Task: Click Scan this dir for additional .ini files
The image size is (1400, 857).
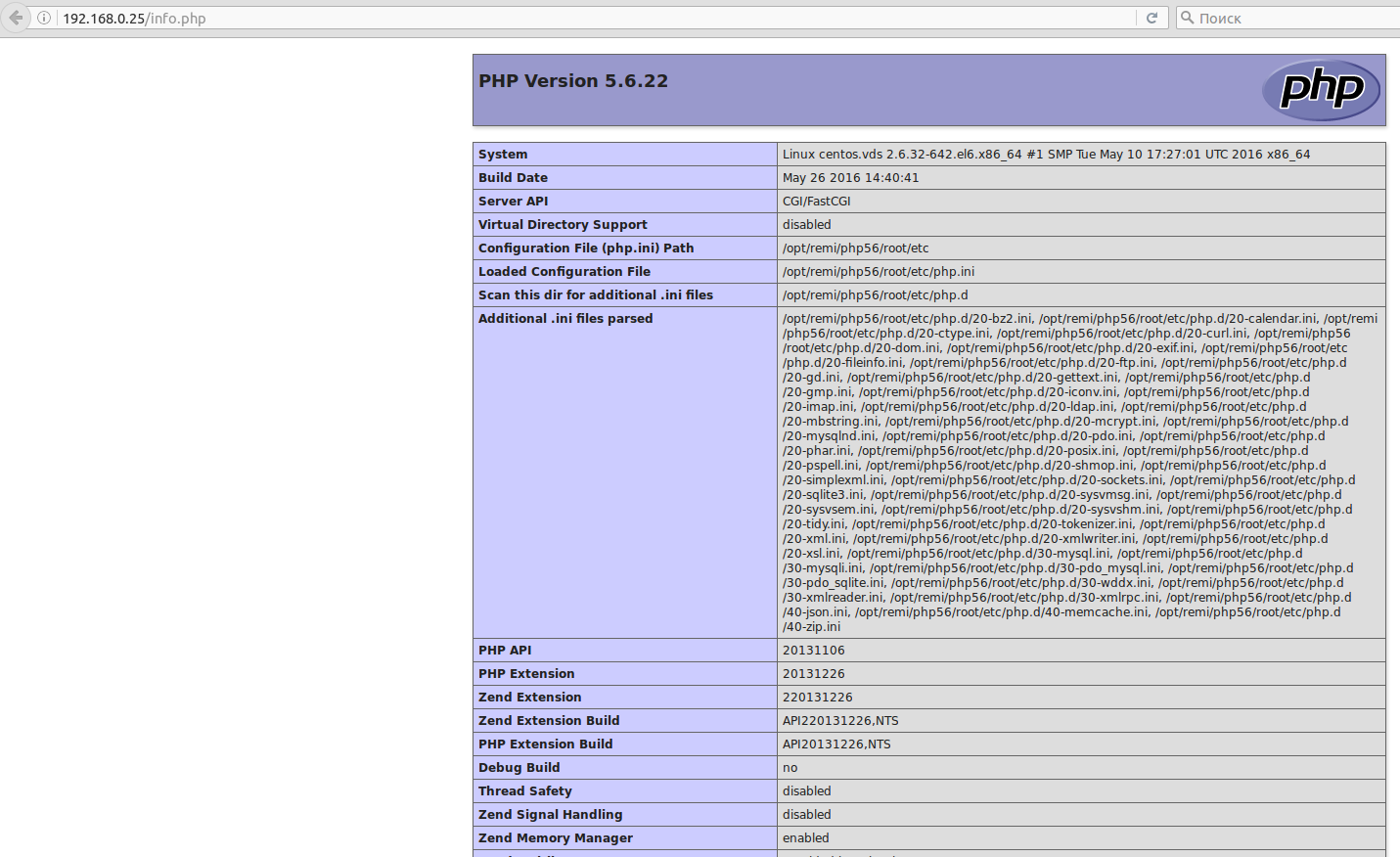Action: coord(596,295)
